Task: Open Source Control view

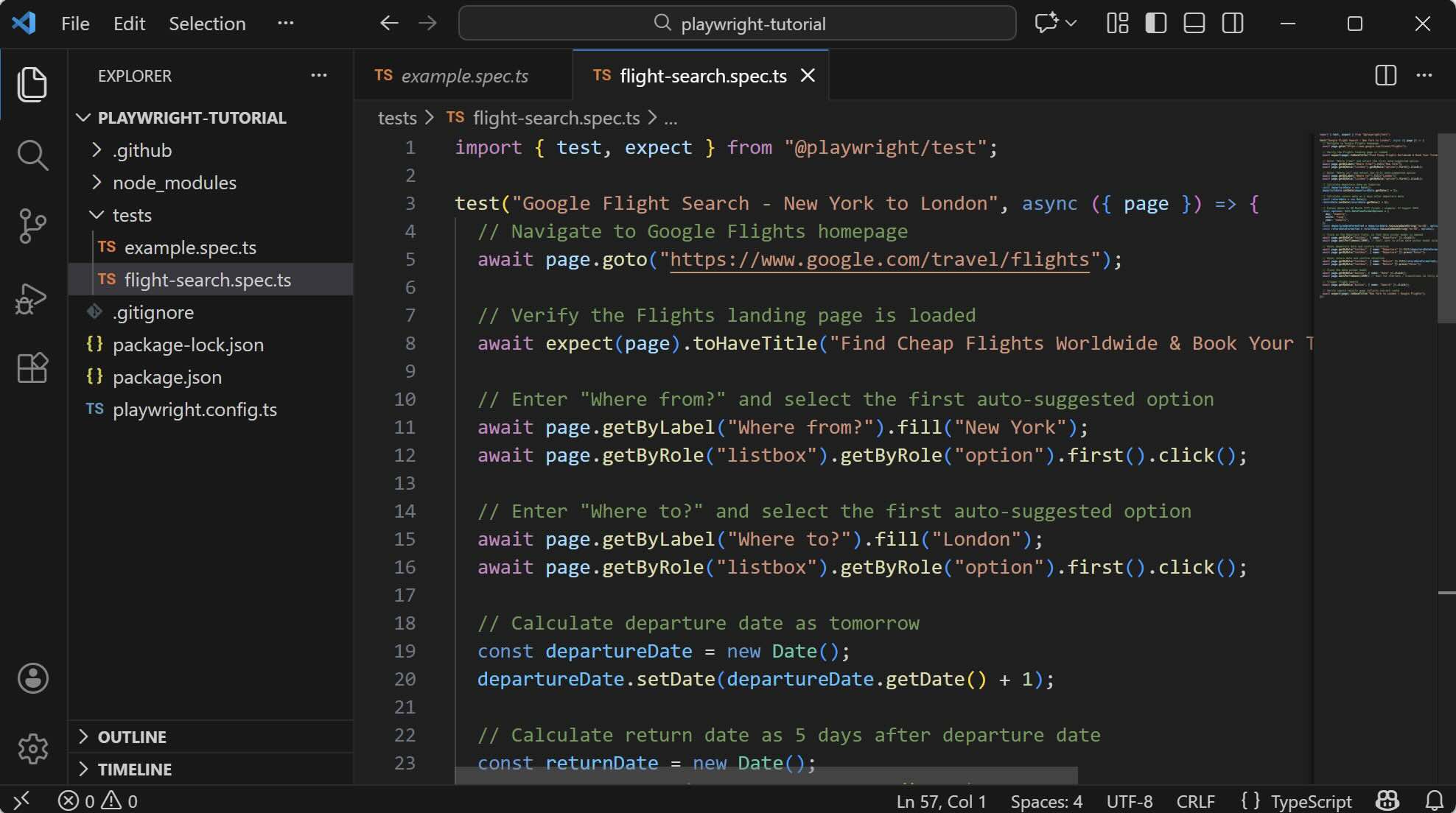Action: pyautogui.click(x=32, y=225)
